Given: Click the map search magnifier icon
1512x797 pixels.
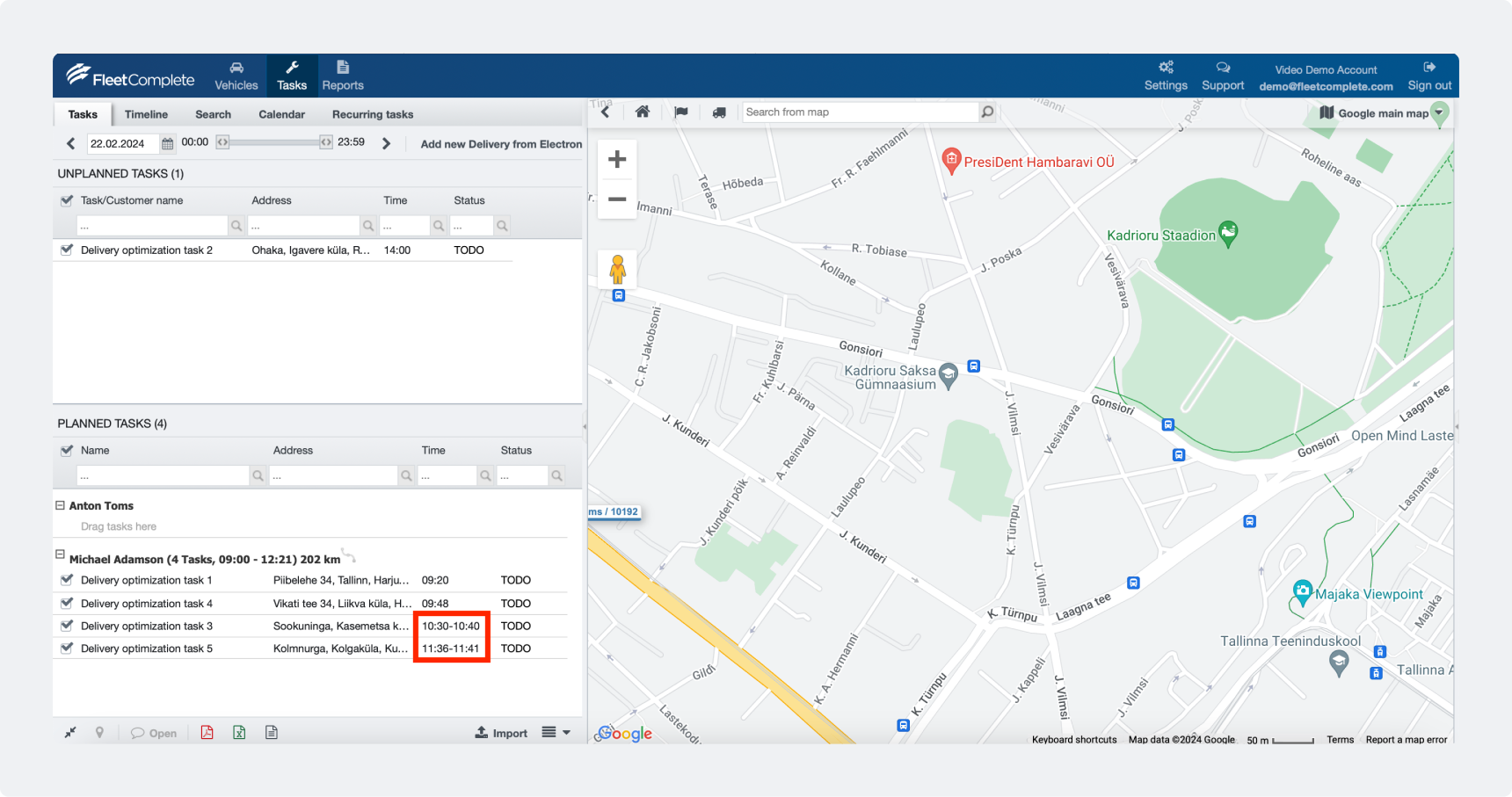Looking at the screenshot, I should pyautogui.click(x=987, y=112).
